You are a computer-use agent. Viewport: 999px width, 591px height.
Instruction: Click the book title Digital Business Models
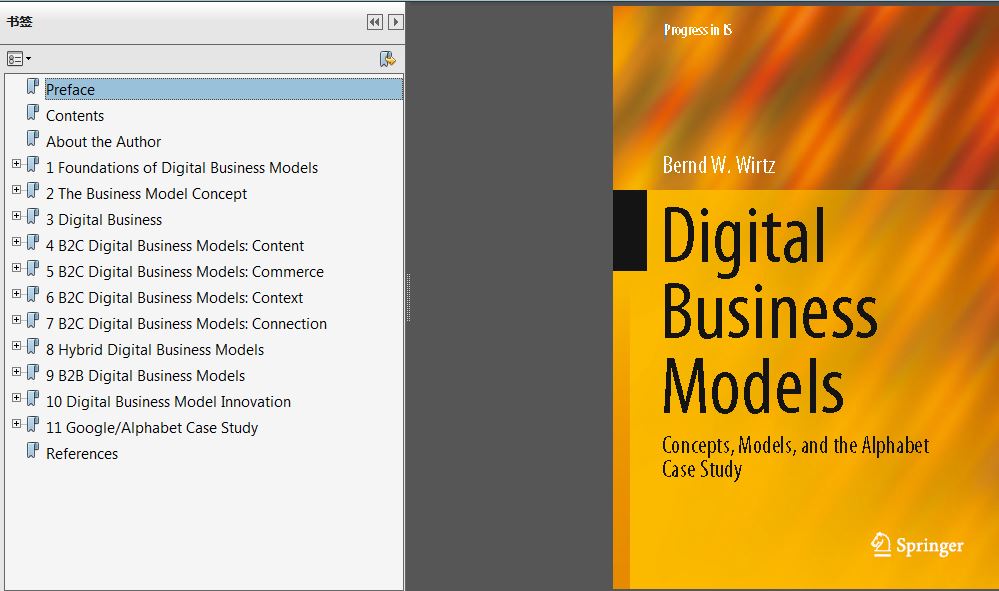[x=770, y=310]
